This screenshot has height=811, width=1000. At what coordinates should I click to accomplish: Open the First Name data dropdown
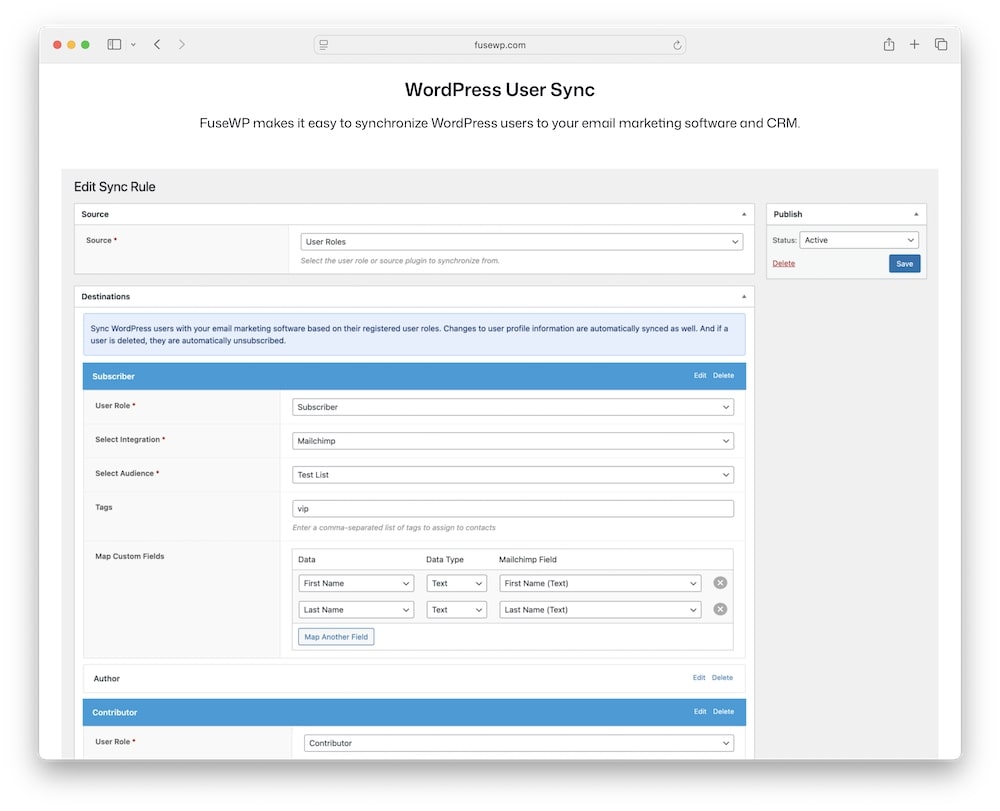356,583
